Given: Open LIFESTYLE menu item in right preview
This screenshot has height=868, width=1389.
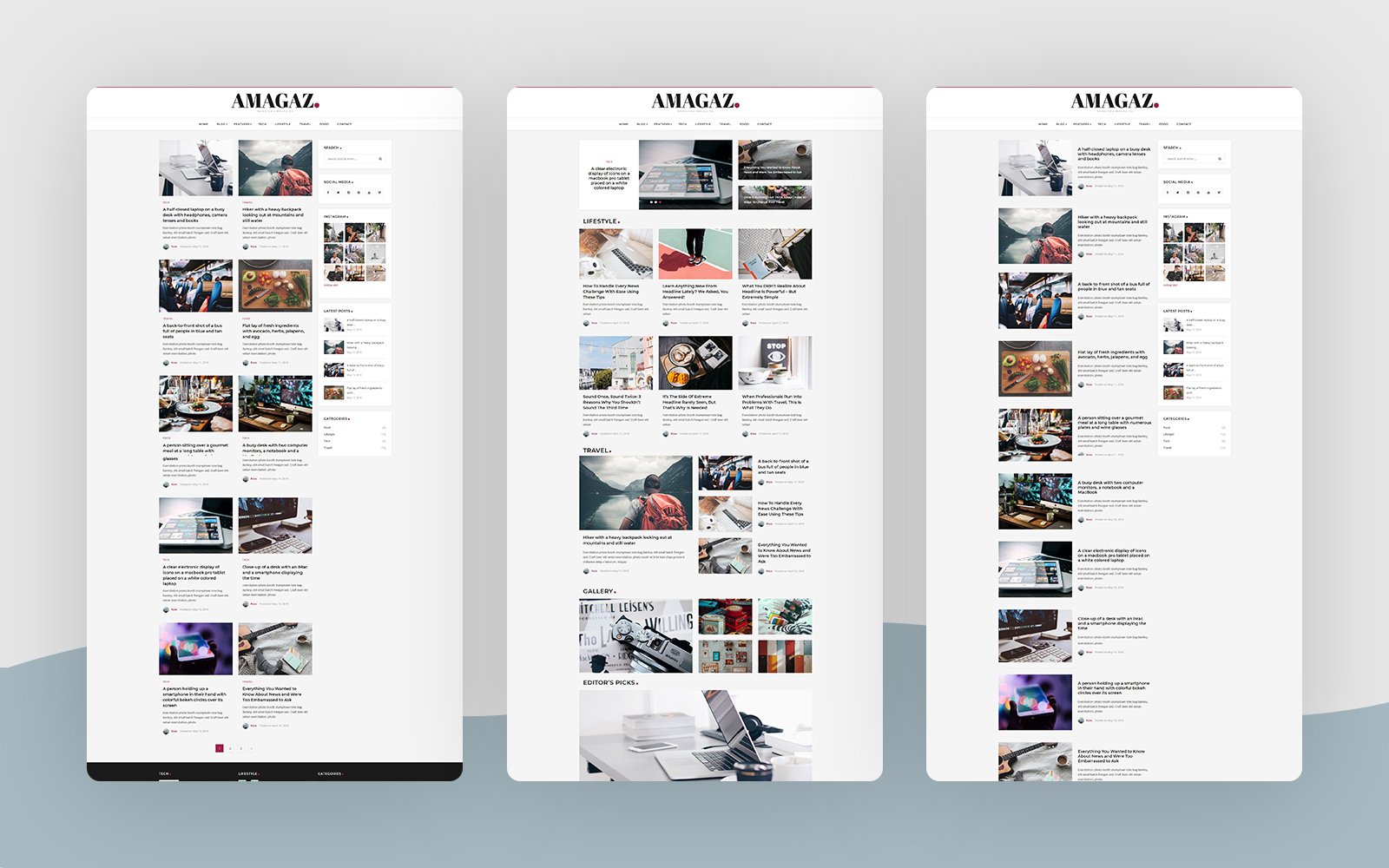Looking at the screenshot, I should [1122, 124].
